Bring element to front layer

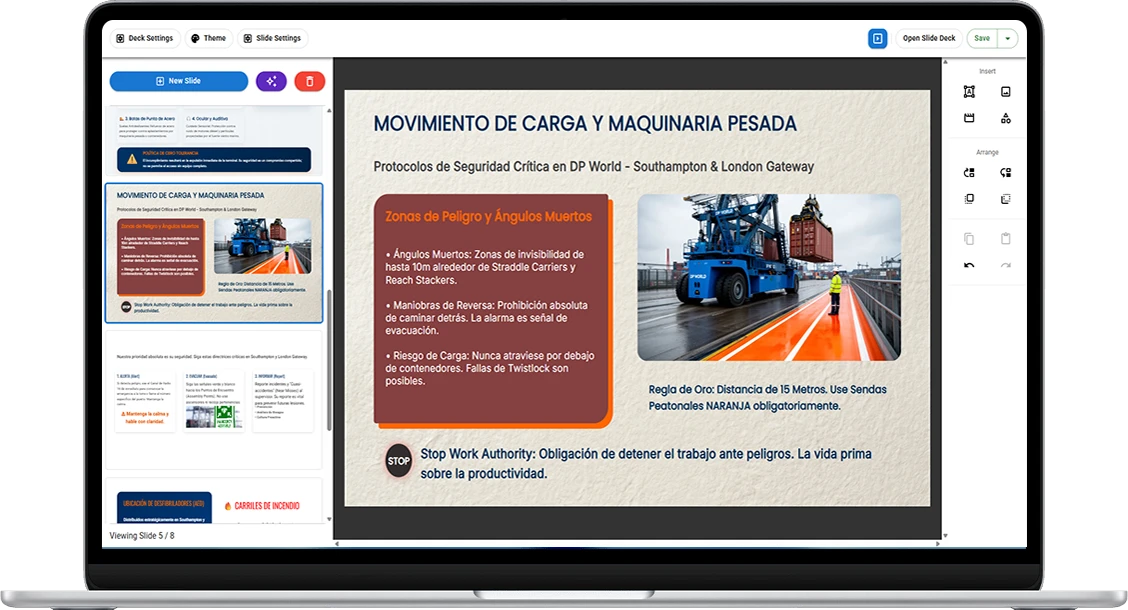coord(969,199)
